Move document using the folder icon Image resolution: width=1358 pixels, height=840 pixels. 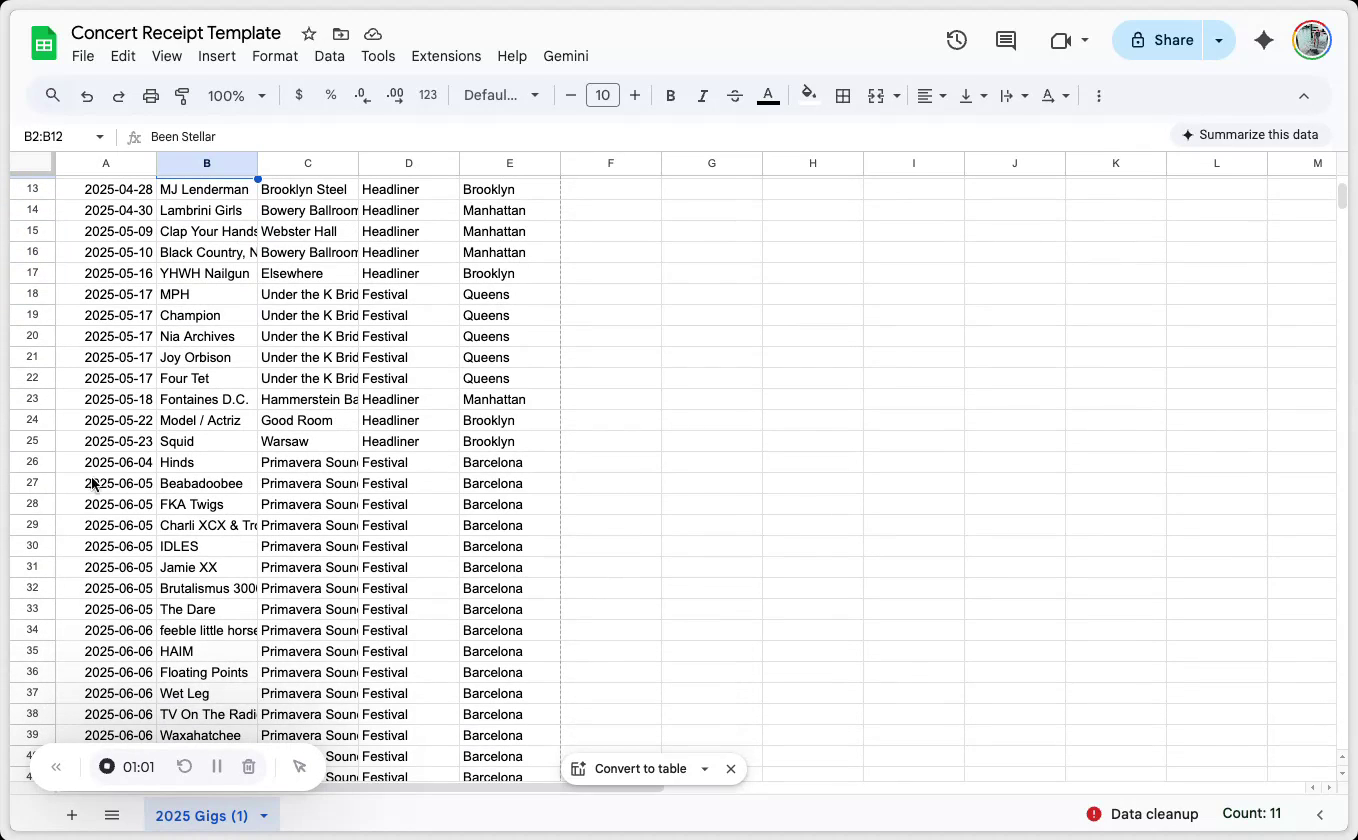click(x=341, y=34)
